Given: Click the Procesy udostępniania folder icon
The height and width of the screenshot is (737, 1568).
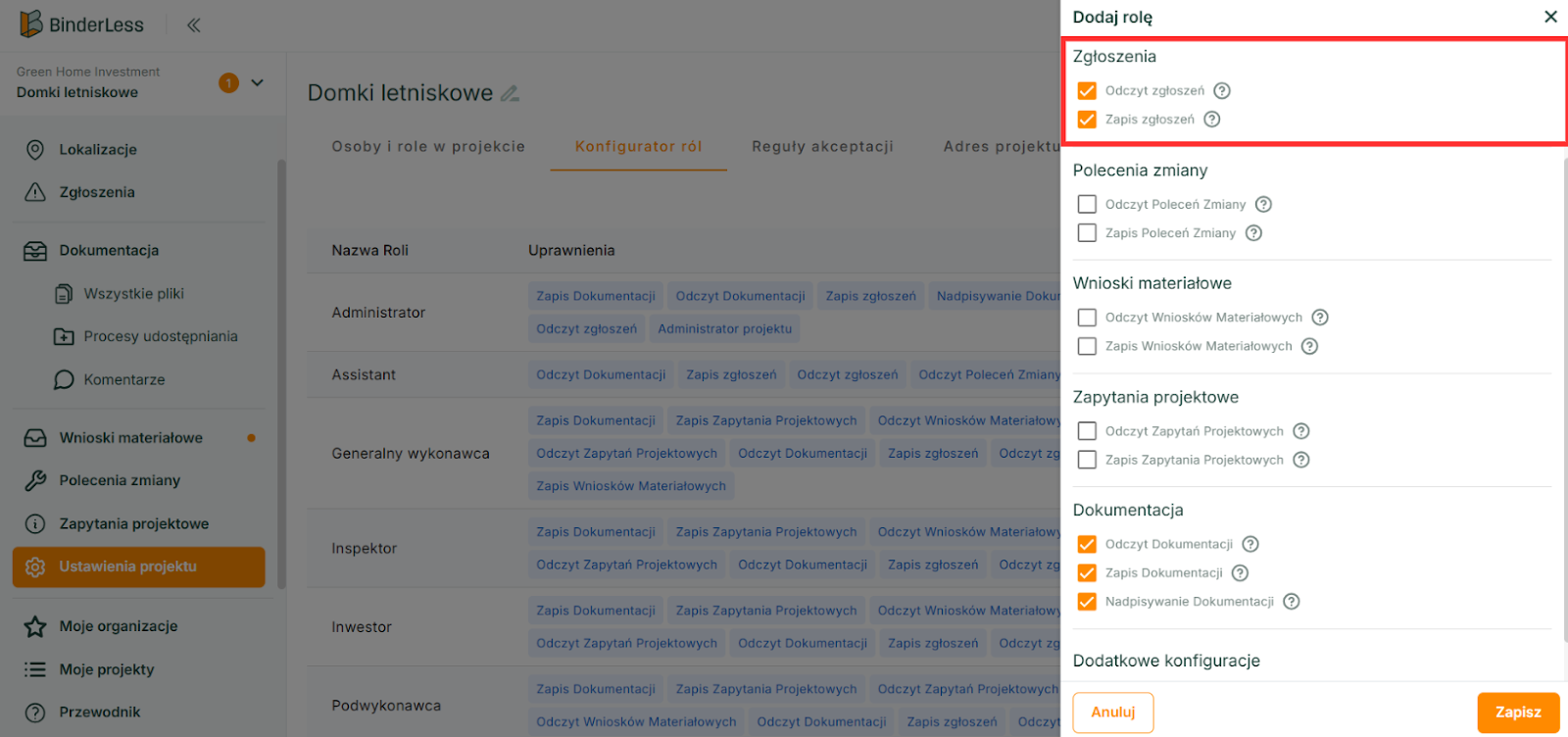Looking at the screenshot, I should point(64,336).
